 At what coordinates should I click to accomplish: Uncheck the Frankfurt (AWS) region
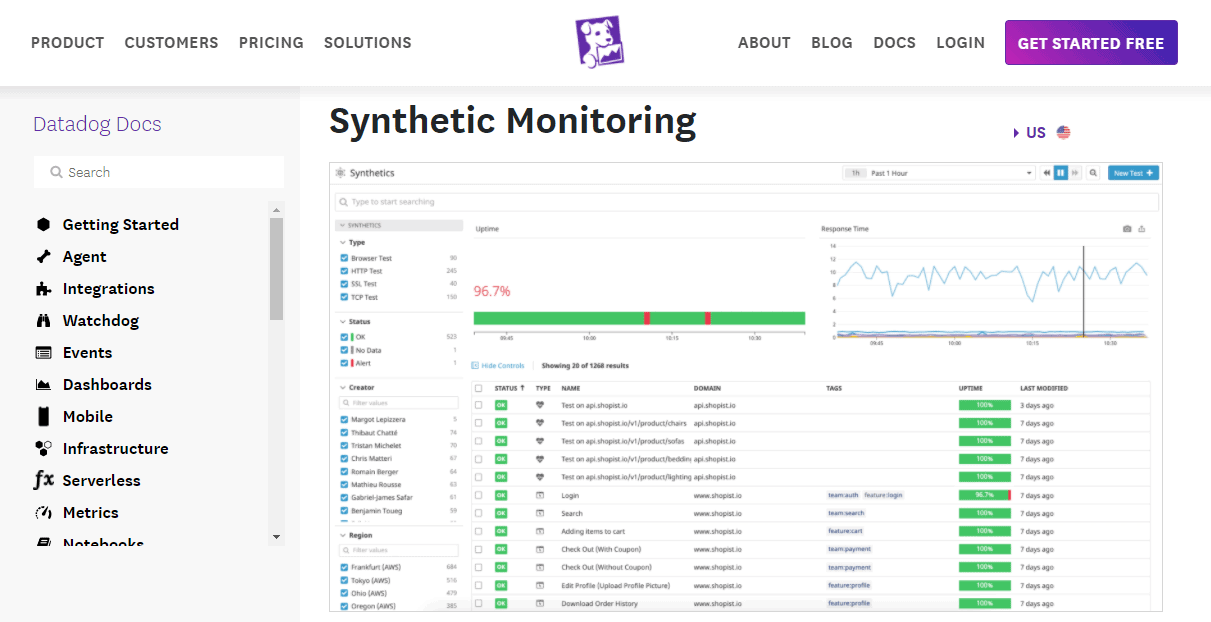345,567
